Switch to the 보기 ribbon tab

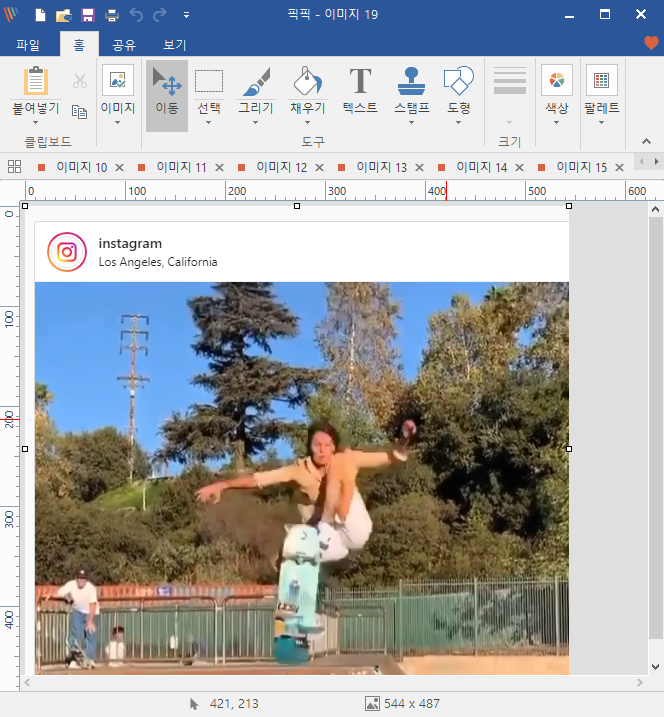pos(175,45)
